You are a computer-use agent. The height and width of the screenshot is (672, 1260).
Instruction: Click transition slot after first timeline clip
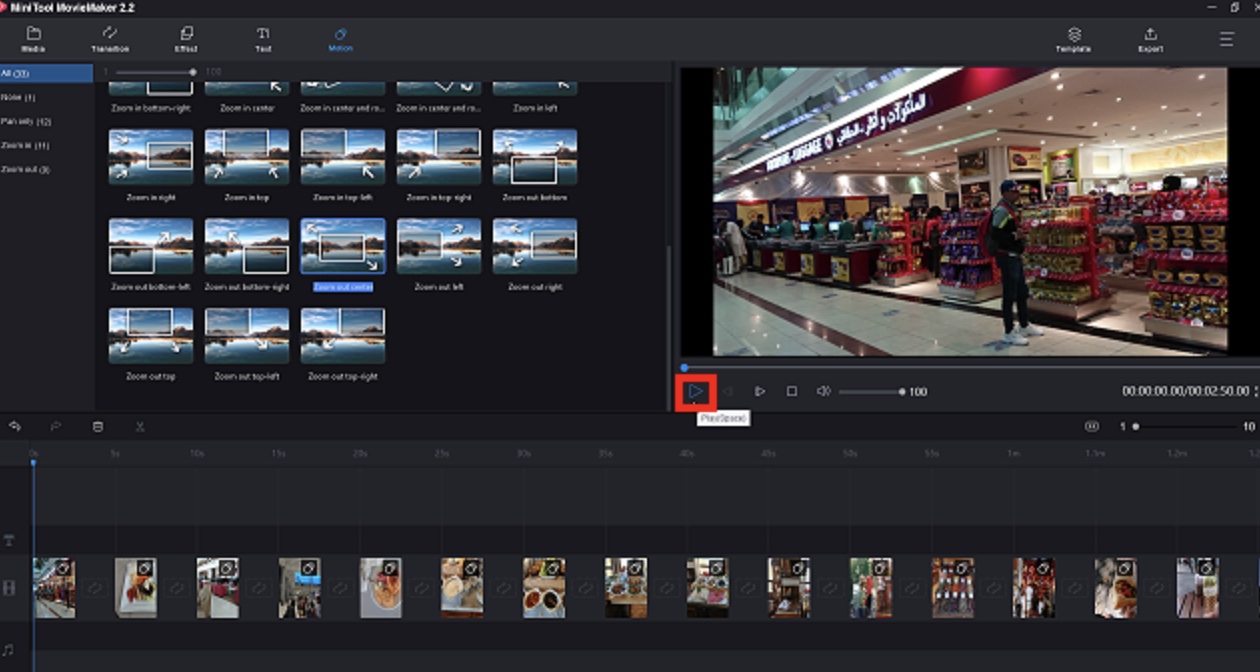pyautogui.click(x=95, y=589)
